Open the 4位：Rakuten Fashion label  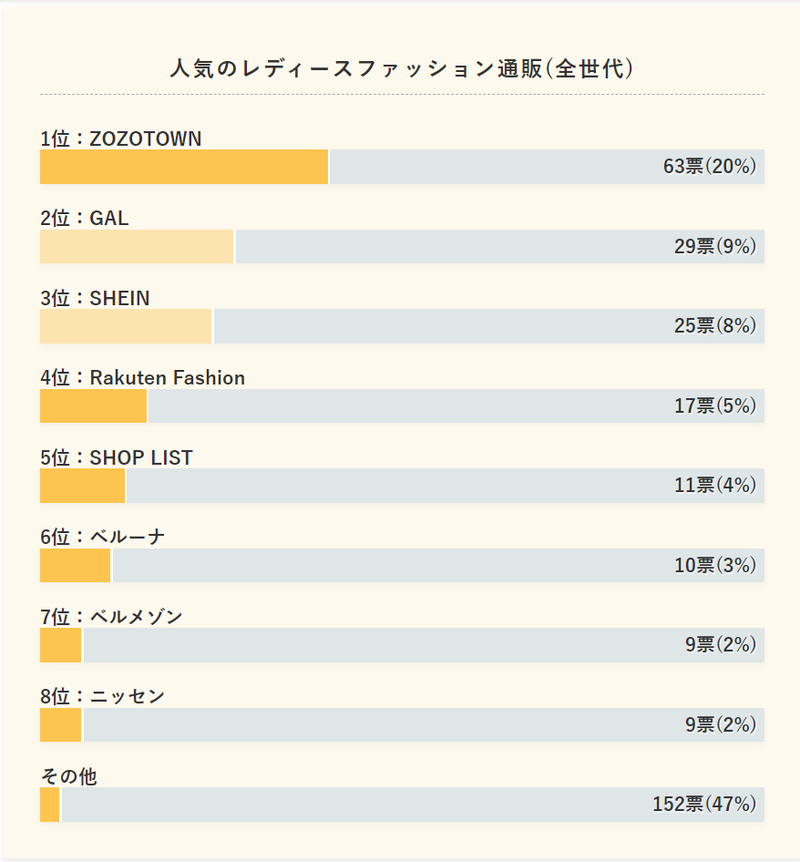click(143, 378)
